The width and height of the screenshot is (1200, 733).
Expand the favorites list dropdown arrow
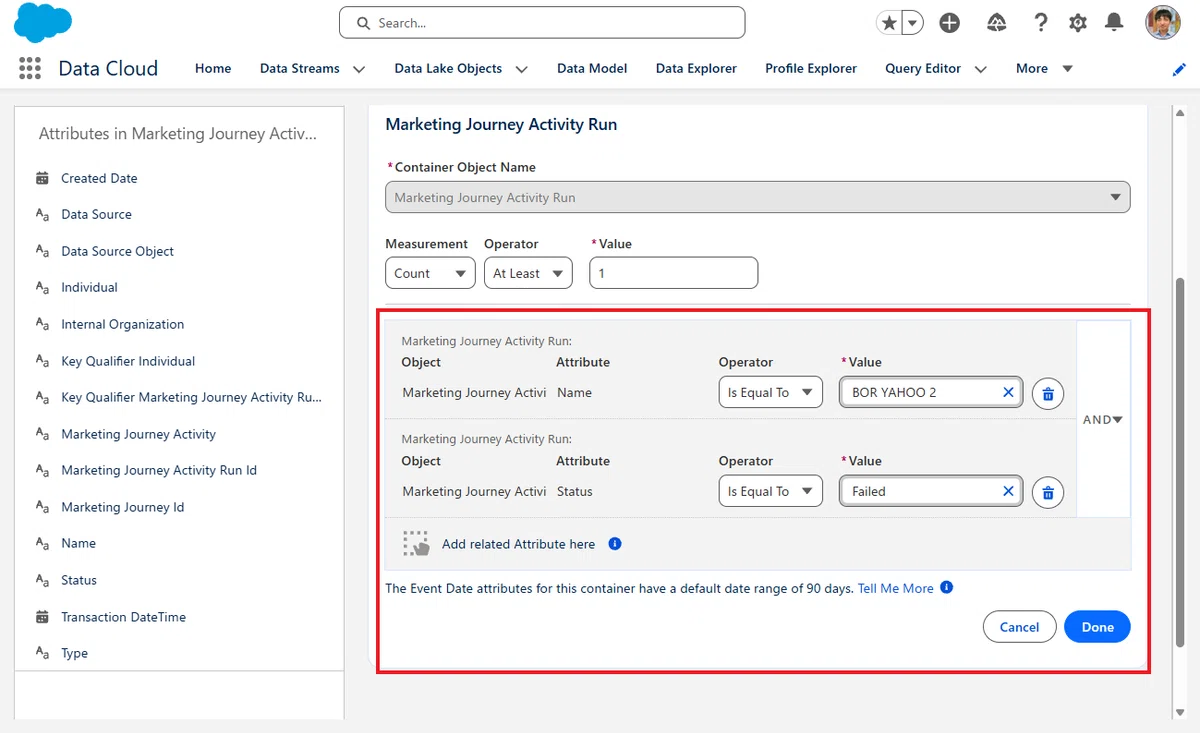pos(912,23)
